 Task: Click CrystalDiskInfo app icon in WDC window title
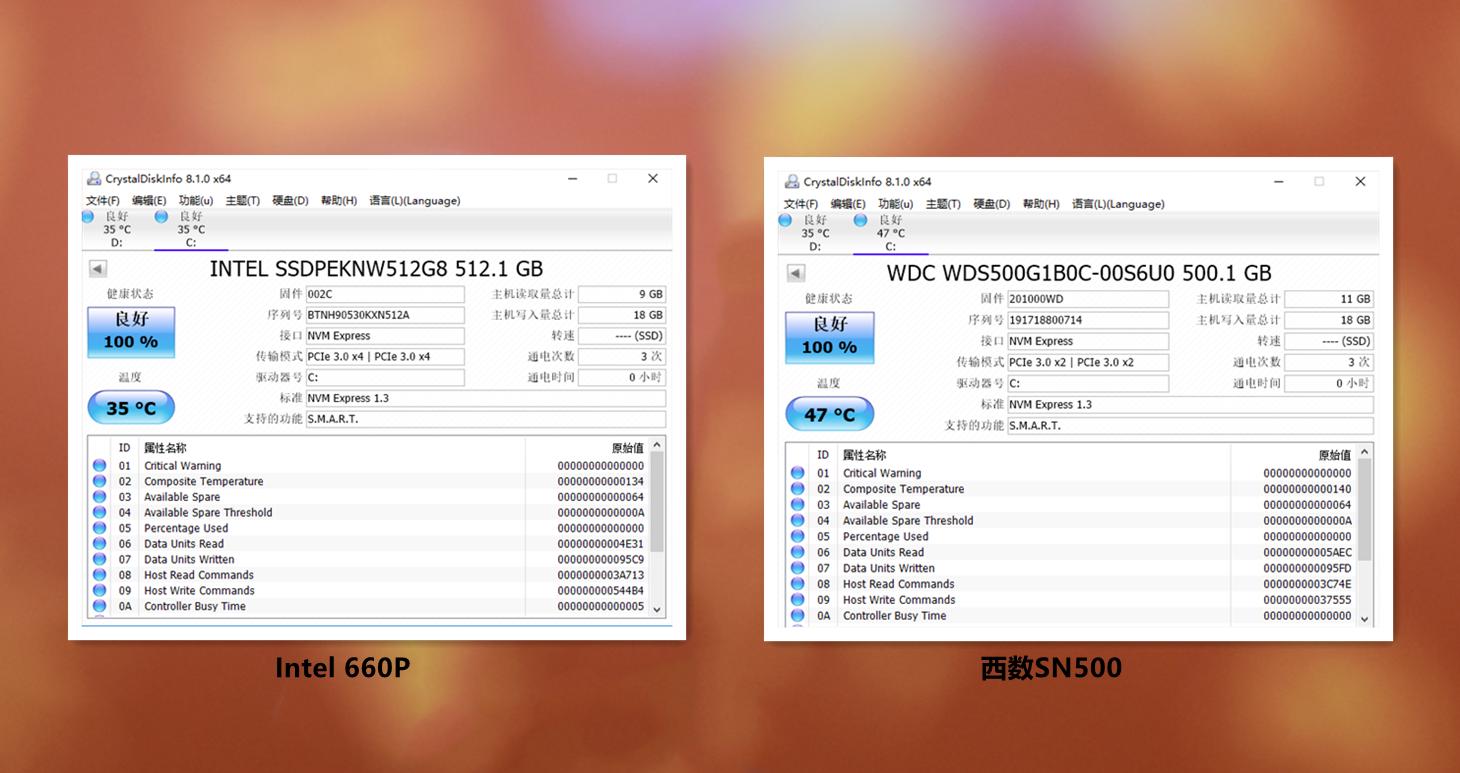[792, 182]
